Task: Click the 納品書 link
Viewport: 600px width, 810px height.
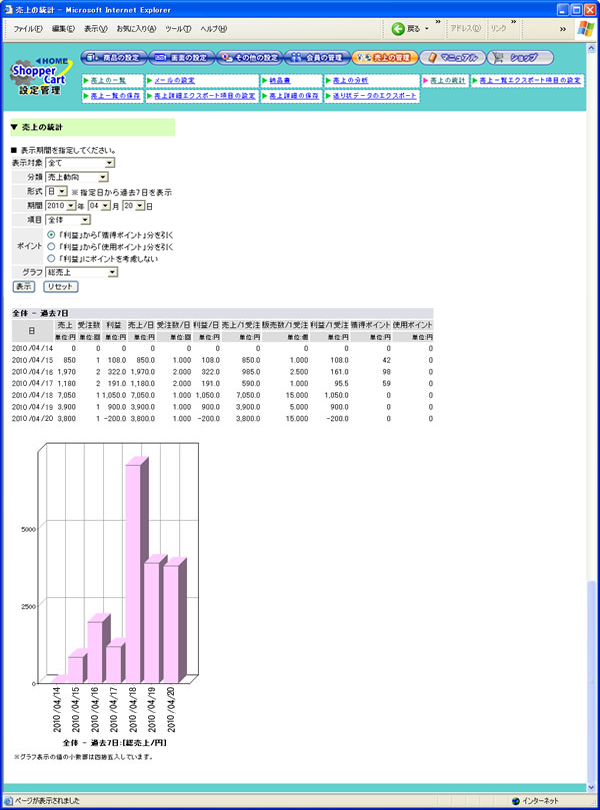Action: 280,81
